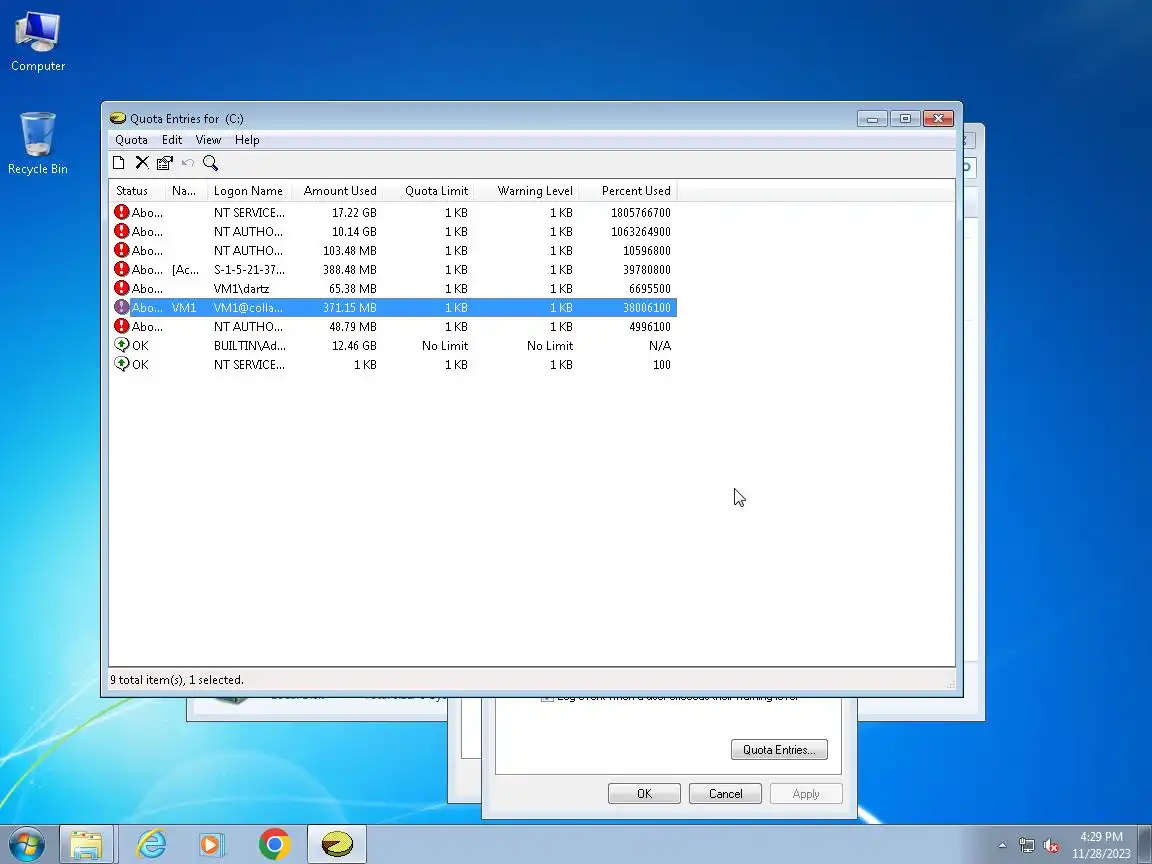
Task: Click the OK status icon of BUILTIN\Ad row
Action: point(122,345)
